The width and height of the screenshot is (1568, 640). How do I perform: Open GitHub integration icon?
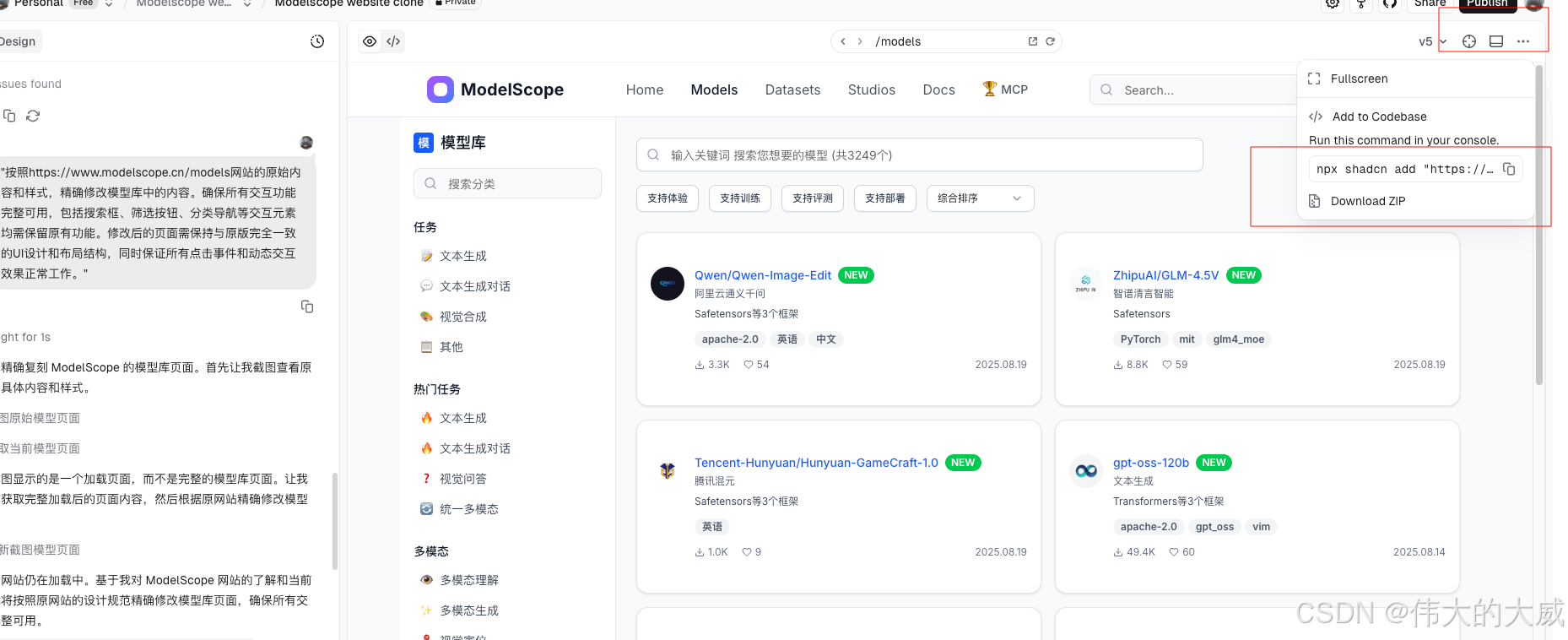[x=1390, y=4]
